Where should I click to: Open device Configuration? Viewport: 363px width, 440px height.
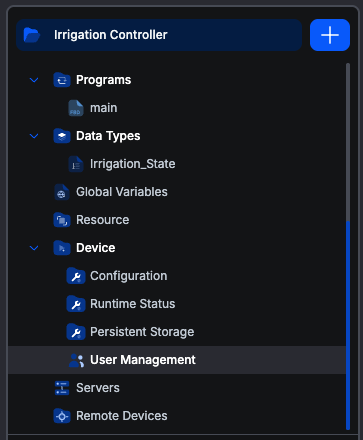pos(129,276)
